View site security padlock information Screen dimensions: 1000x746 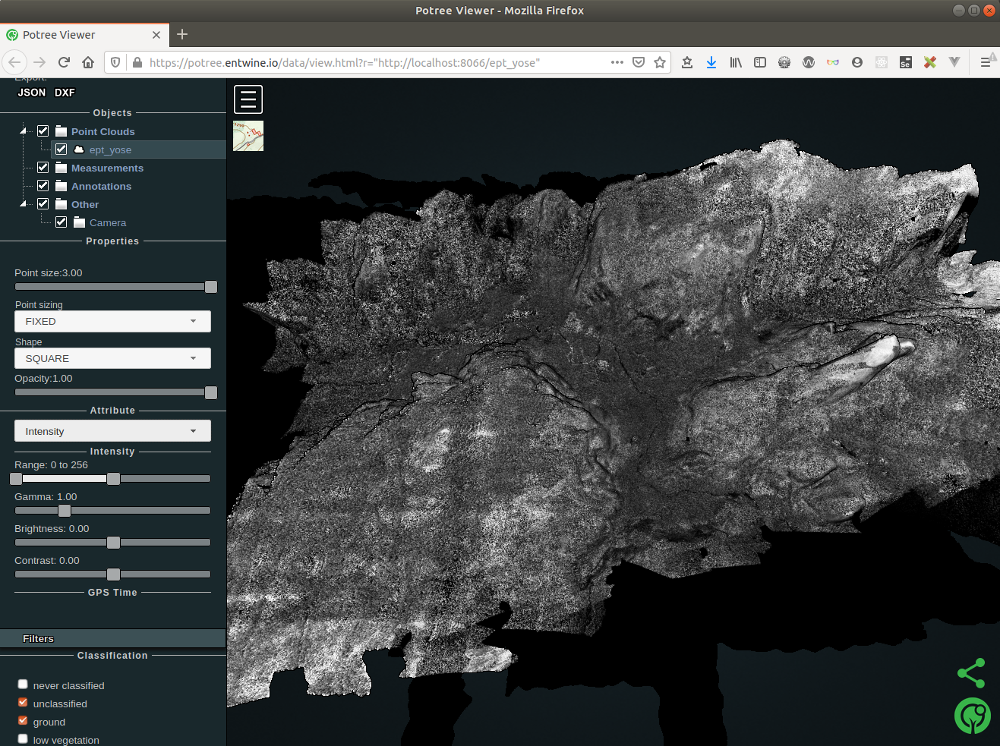coord(137,62)
